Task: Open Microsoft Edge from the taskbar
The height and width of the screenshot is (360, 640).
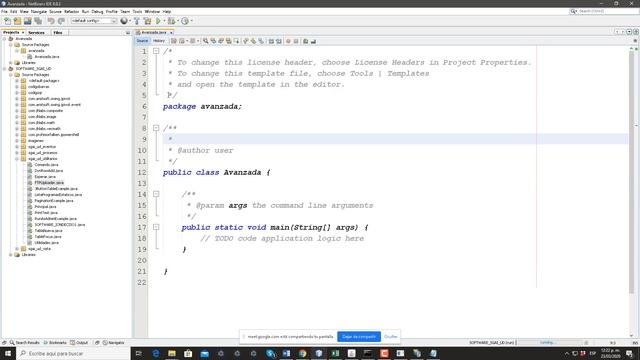Action: [156, 353]
